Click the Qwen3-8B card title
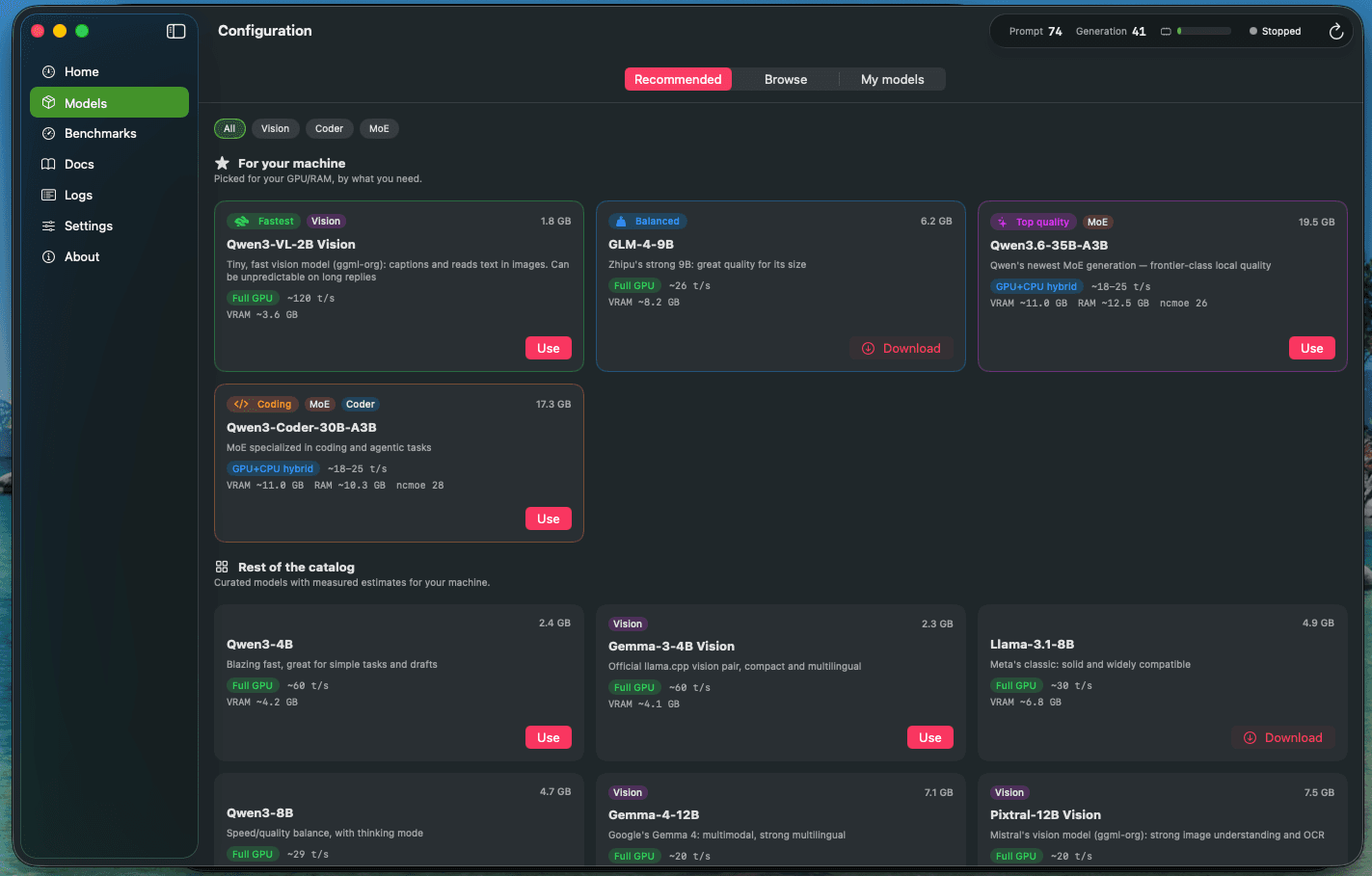This screenshot has width=1372, height=876. point(260,812)
